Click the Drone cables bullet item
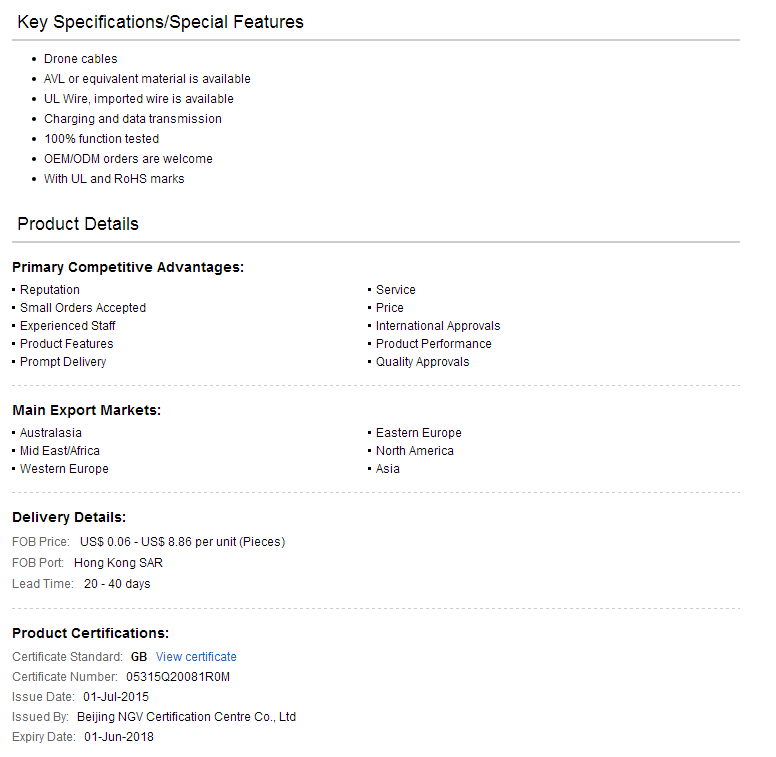This screenshot has width=776, height=757. pos(81,59)
